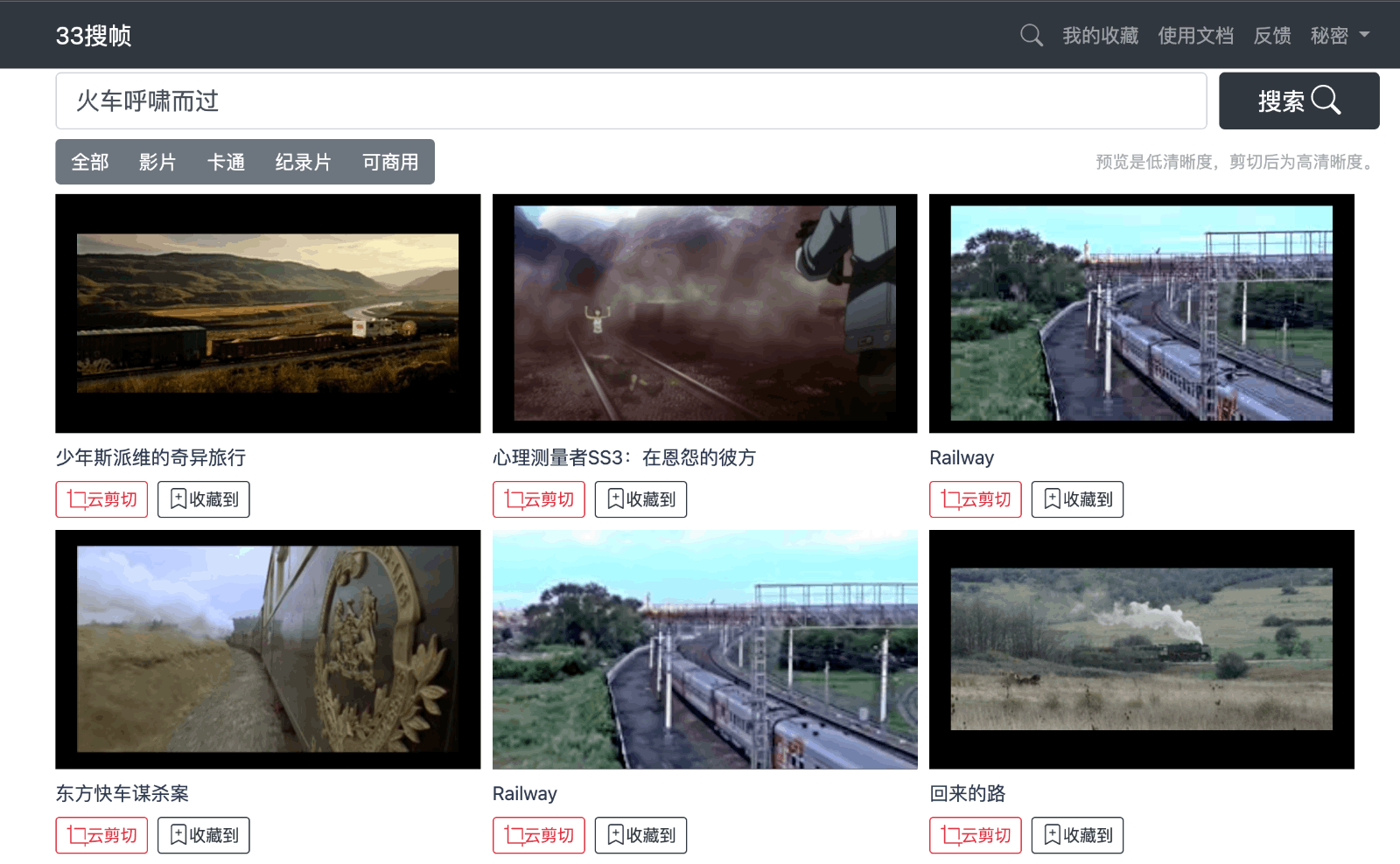Focus the search box containing 火车呼啸而过
The image size is (1400, 864).
tap(631, 101)
